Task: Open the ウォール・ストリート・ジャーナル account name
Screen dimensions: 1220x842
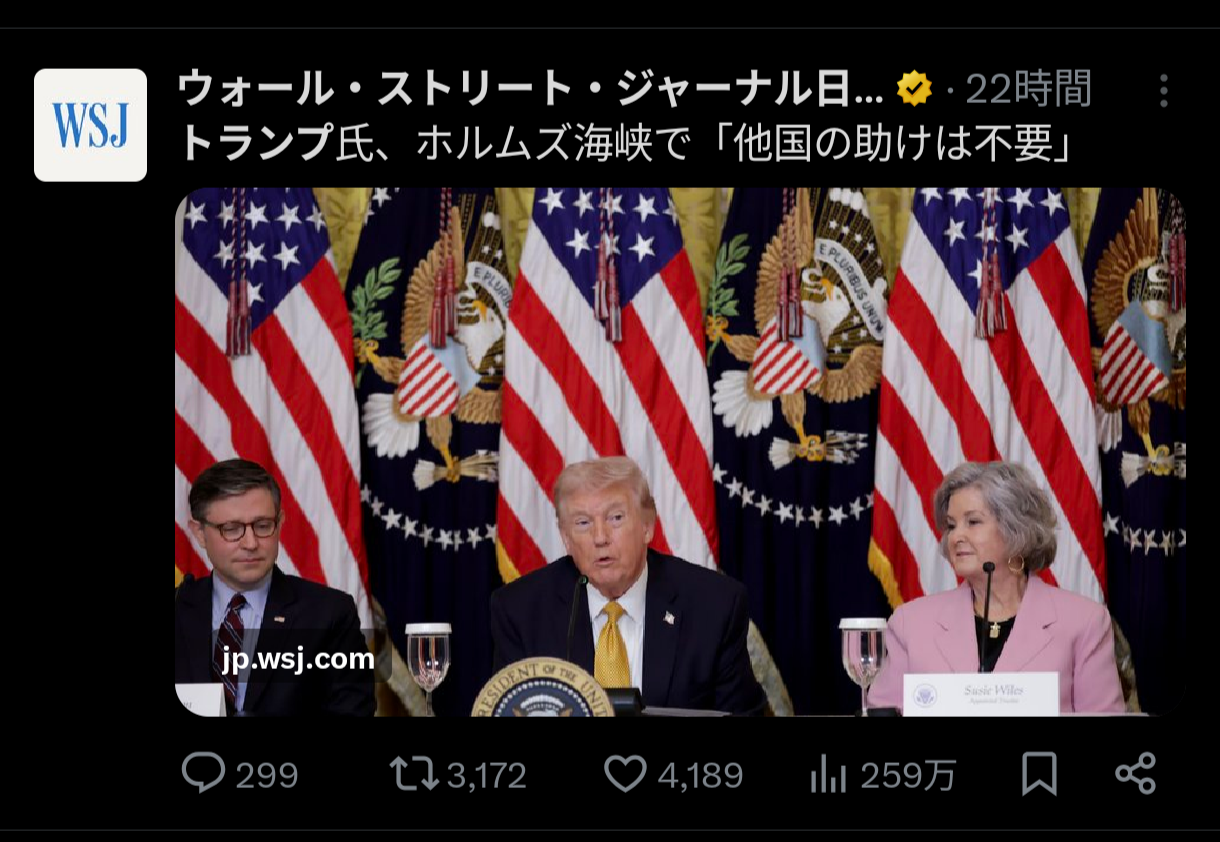Action: tap(530, 90)
